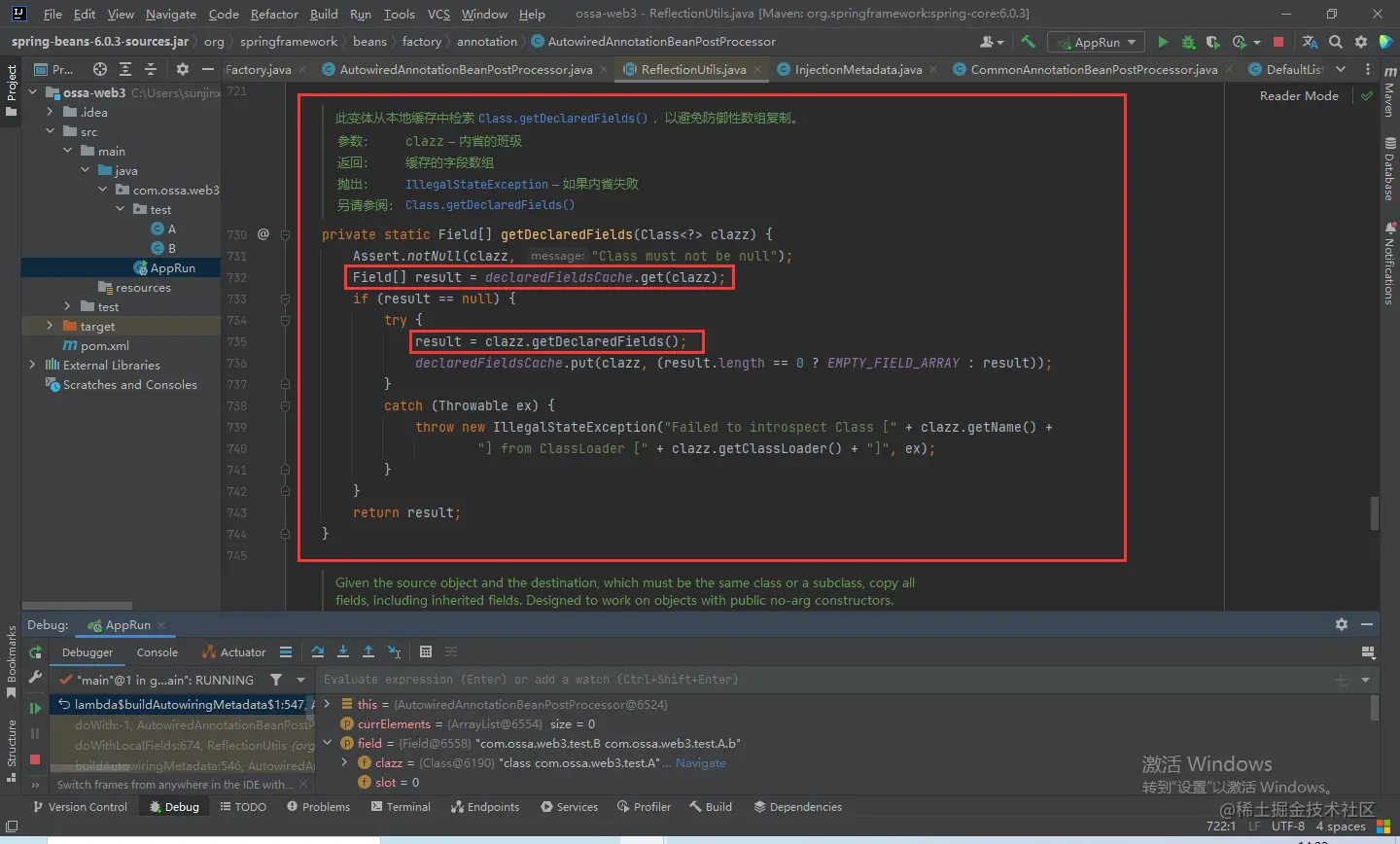Open the AppRun run configuration dropdown
Viewport: 1400px width, 844px height.
click(1098, 42)
